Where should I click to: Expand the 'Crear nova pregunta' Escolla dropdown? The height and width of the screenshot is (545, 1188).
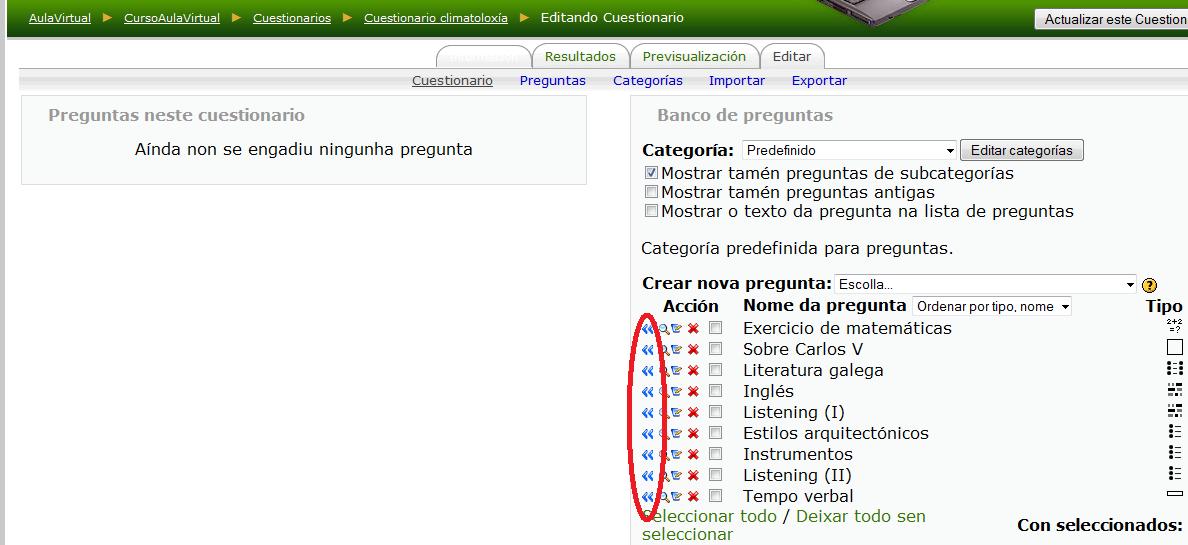click(985, 284)
